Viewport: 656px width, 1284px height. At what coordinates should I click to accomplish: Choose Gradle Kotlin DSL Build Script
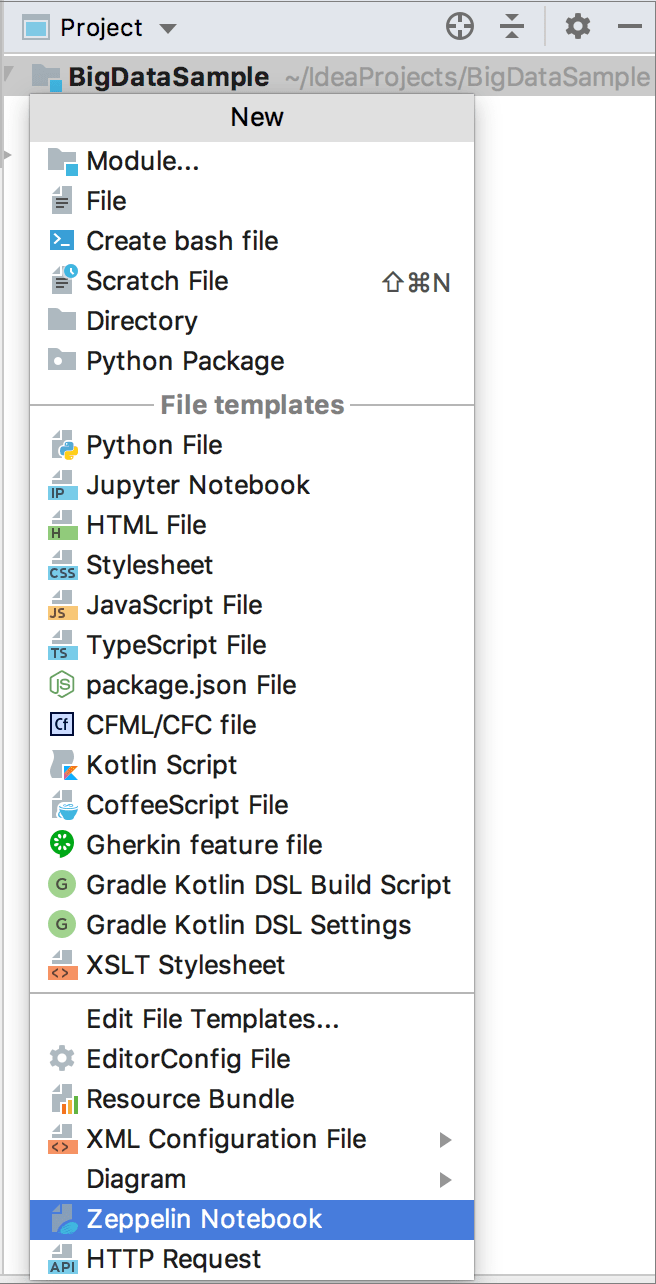pos(268,886)
